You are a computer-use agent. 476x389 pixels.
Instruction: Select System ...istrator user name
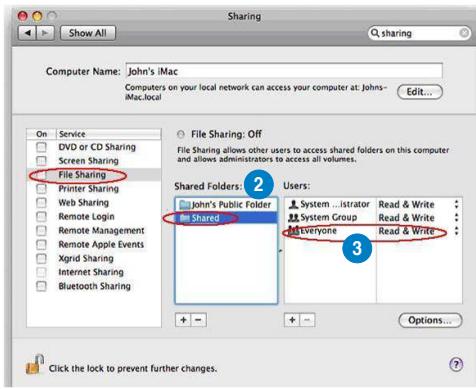coord(335,204)
